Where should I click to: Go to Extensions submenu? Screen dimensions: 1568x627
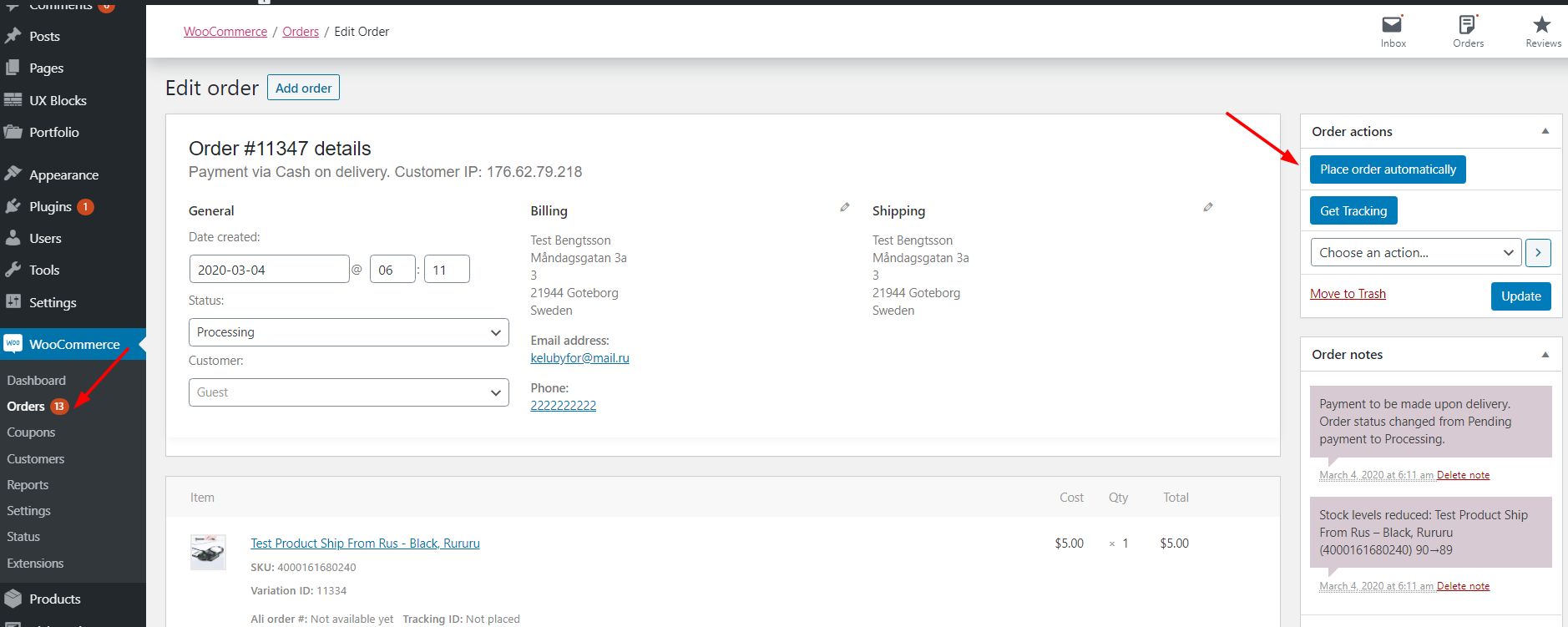(x=35, y=564)
